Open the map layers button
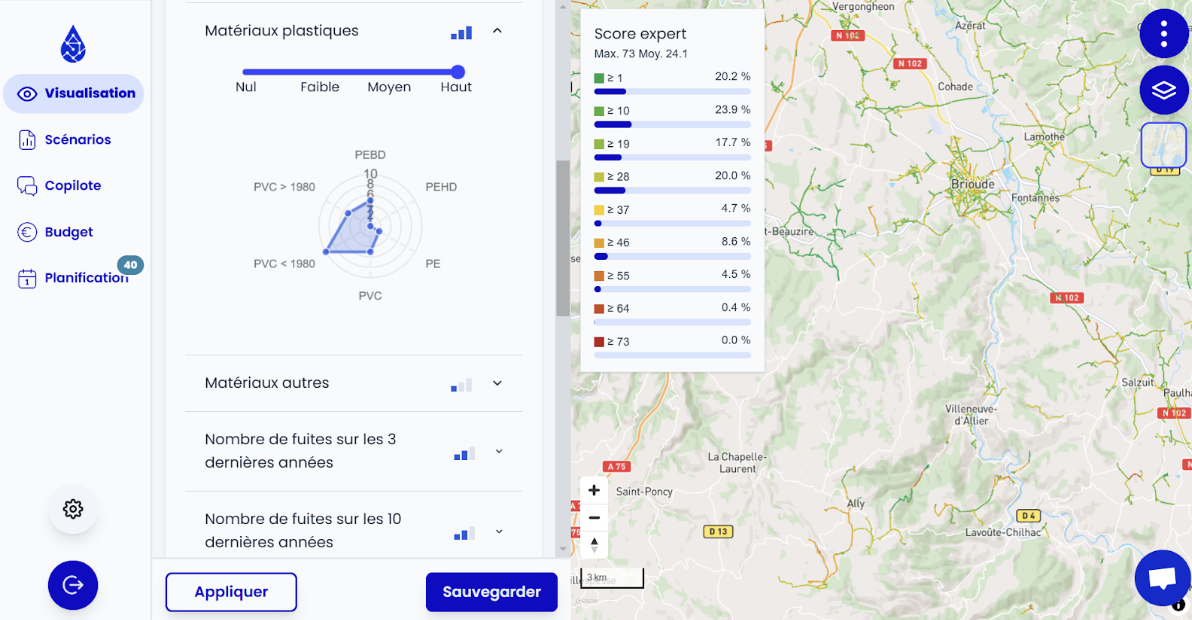Image resolution: width=1192 pixels, height=620 pixels. pos(1163,90)
